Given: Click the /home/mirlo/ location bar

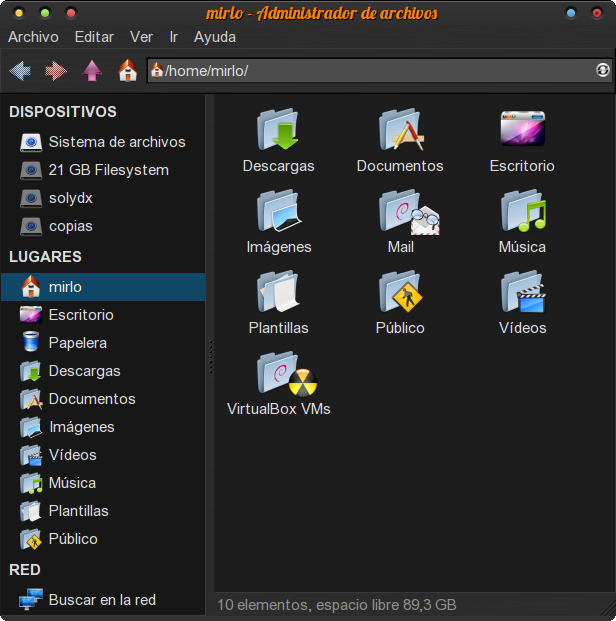Looking at the screenshot, I should (380, 70).
